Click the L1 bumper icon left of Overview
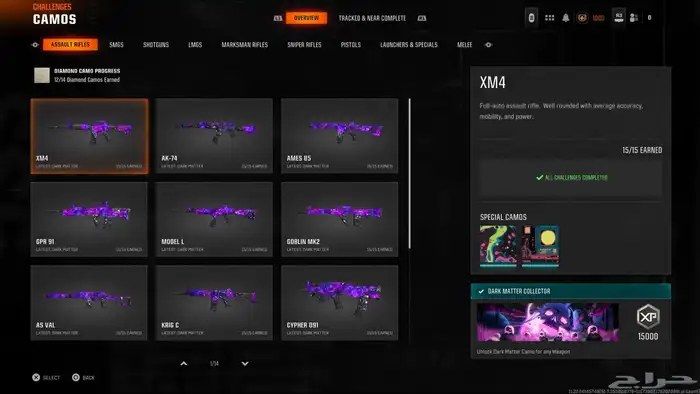The image size is (700, 394). pyautogui.click(x=278, y=18)
